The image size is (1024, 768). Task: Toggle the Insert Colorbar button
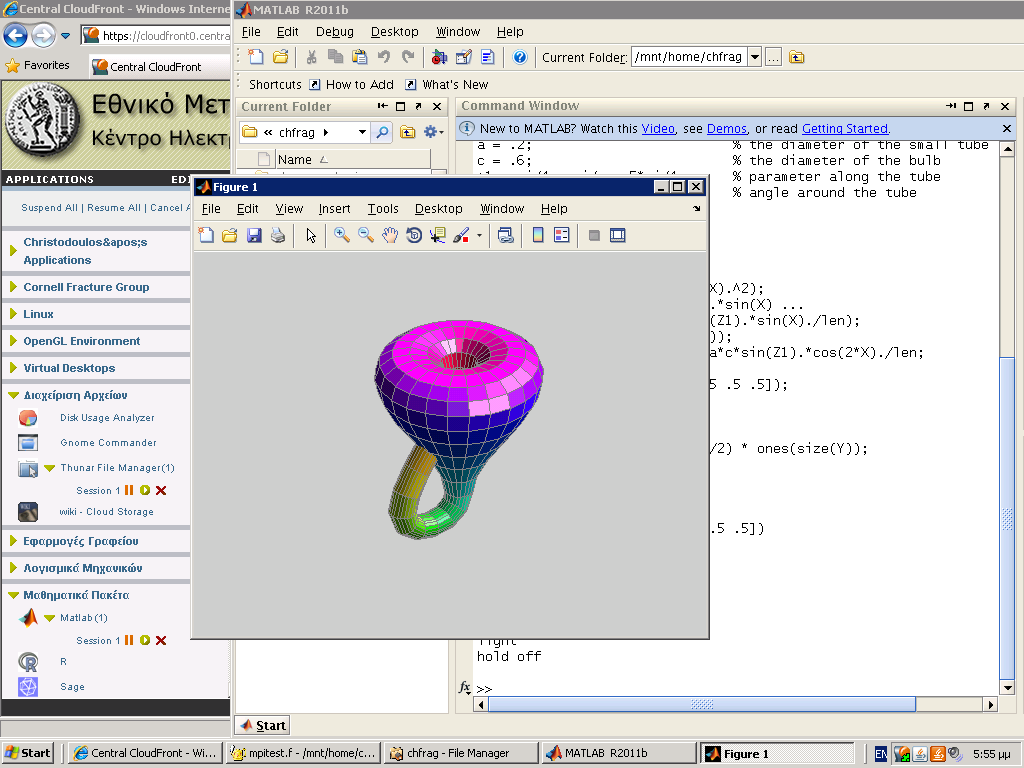tap(538, 235)
